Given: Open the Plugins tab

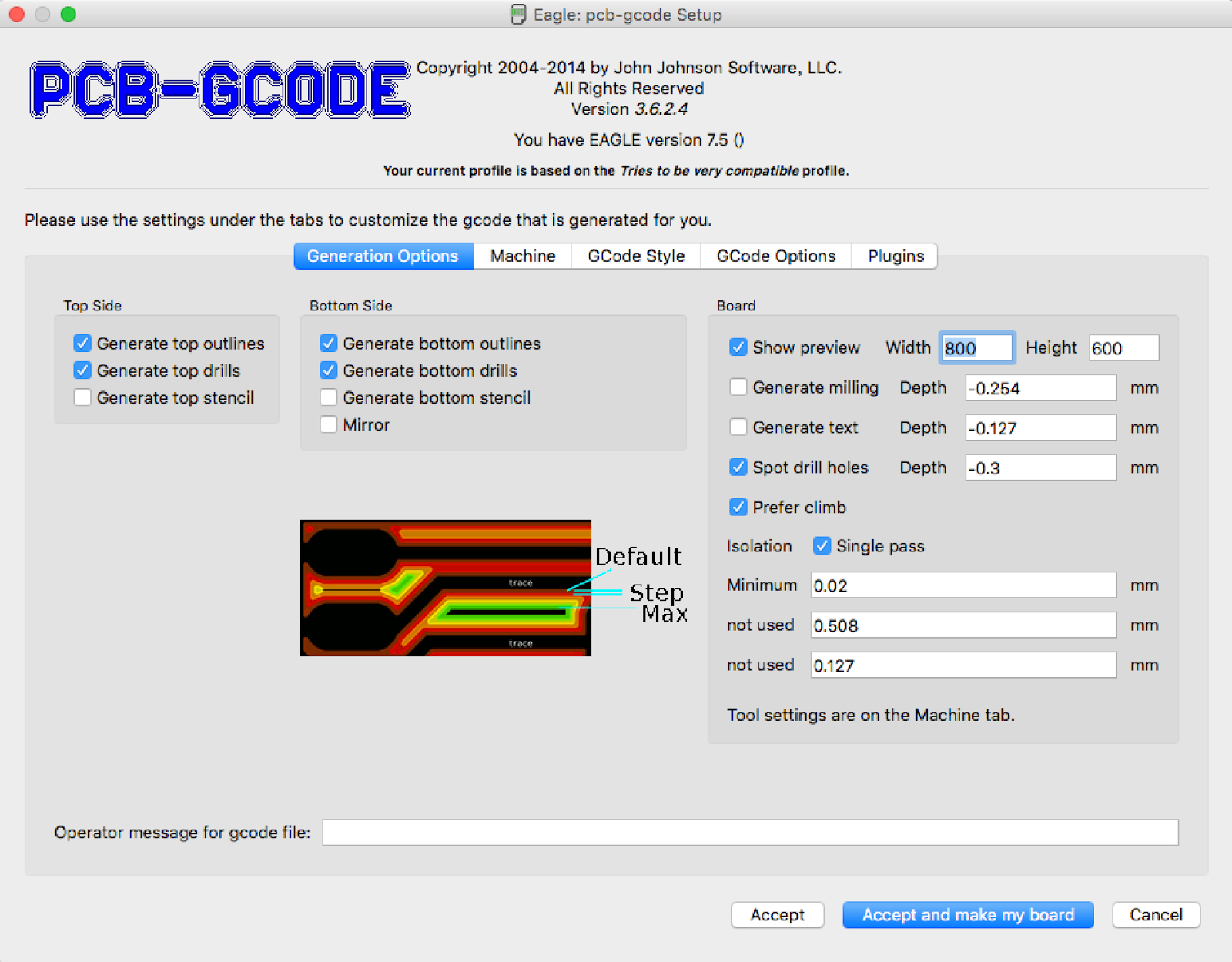Looking at the screenshot, I should (x=894, y=256).
